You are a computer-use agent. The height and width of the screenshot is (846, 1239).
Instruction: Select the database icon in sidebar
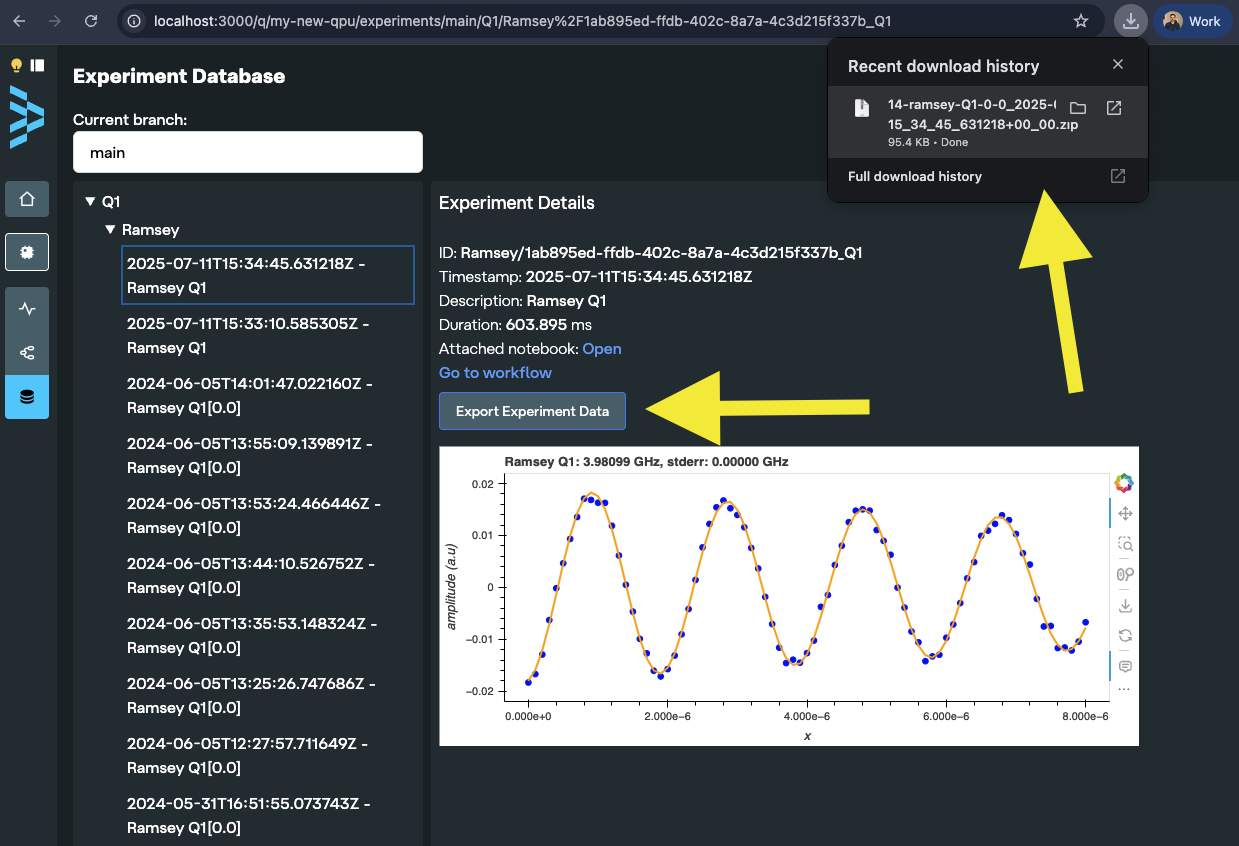click(27, 397)
